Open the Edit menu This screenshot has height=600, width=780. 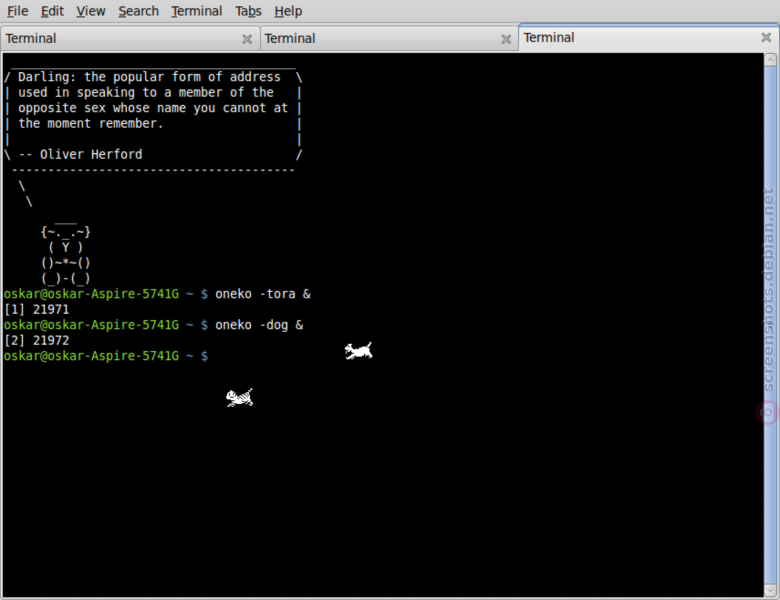[x=52, y=11]
